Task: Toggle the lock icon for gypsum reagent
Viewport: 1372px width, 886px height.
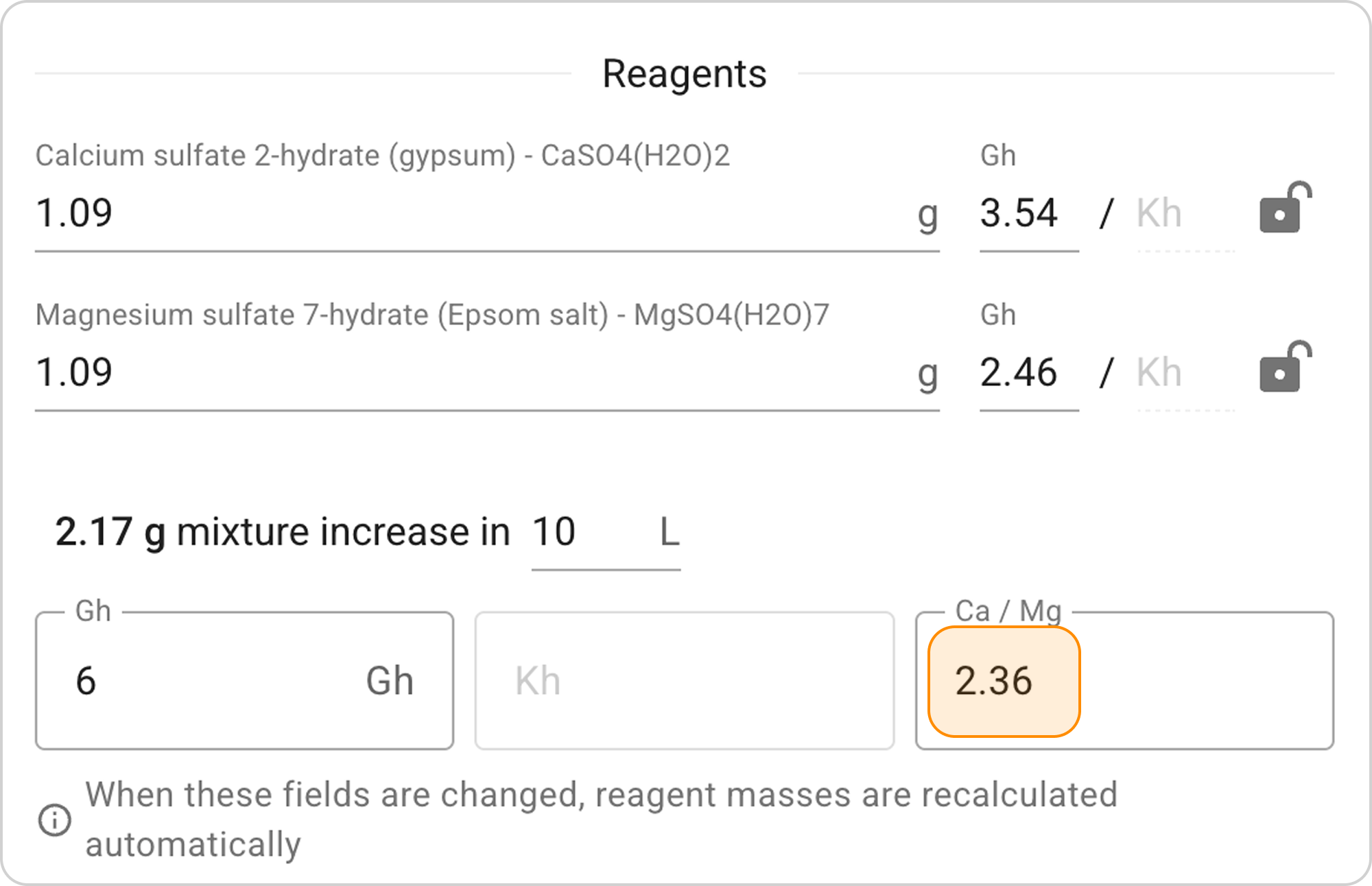Action: [x=1284, y=208]
